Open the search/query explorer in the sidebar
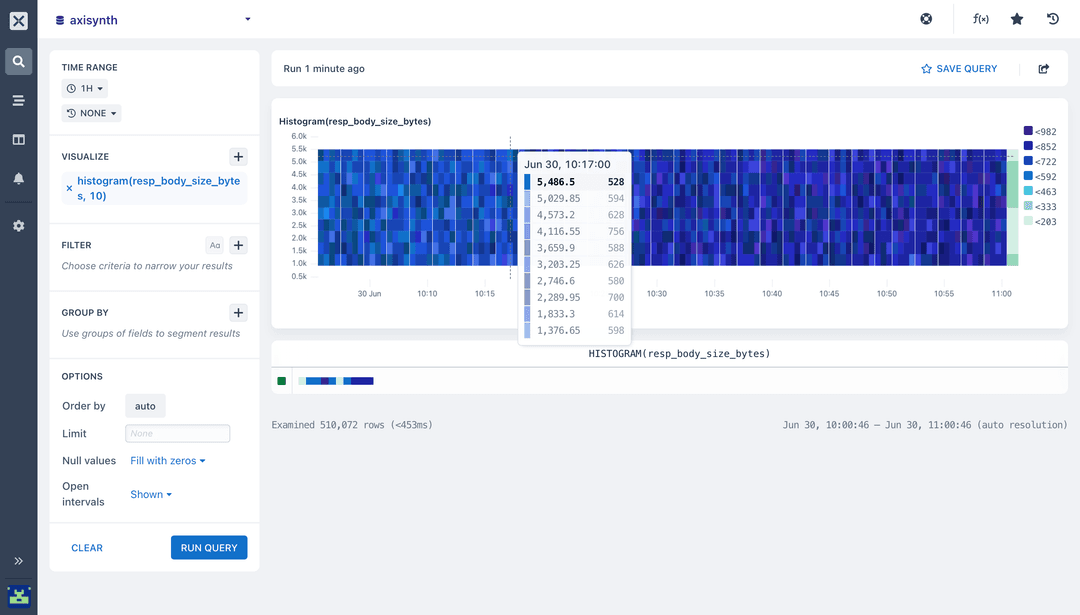Image resolution: width=1080 pixels, height=615 pixels. (x=18, y=61)
